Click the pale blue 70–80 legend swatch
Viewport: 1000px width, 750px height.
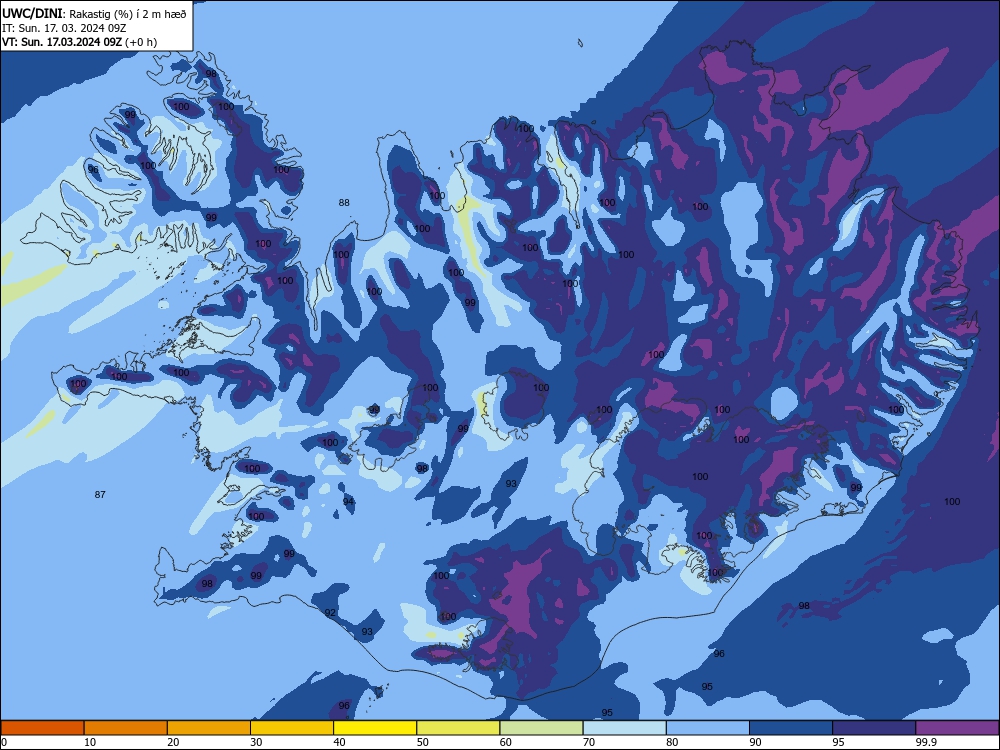point(625,728)
